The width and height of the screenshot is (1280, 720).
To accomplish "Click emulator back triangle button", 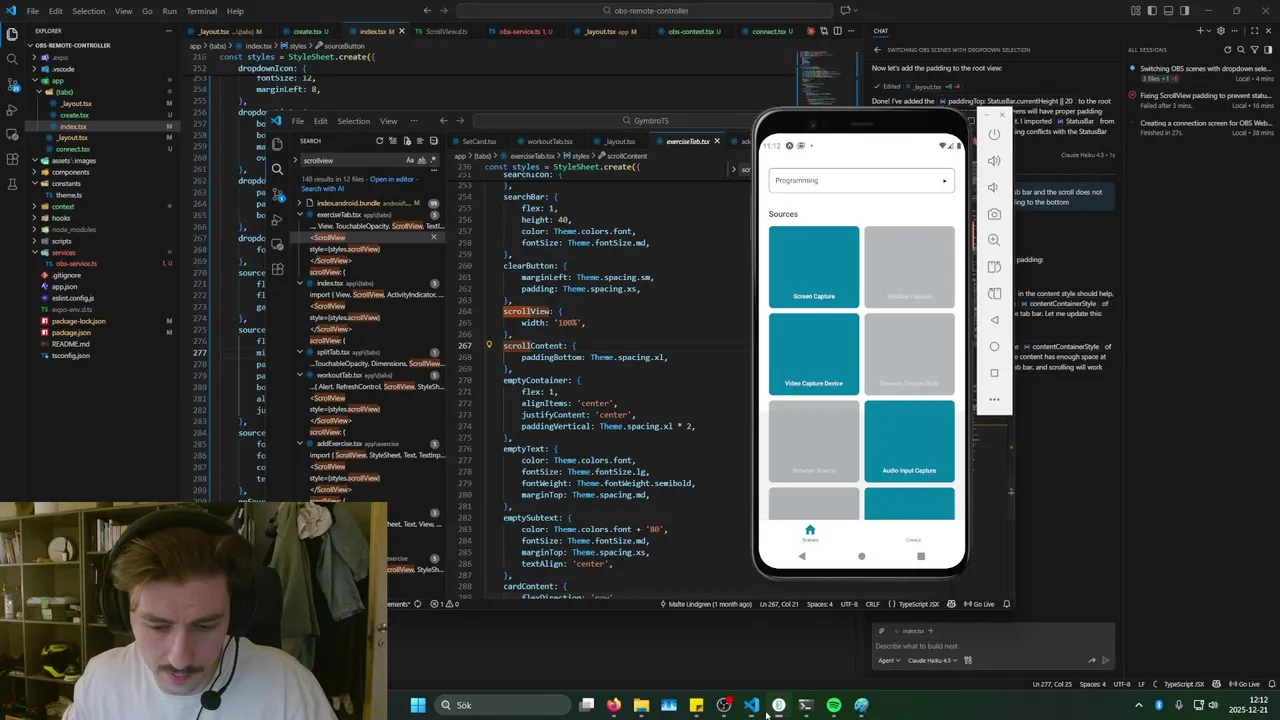I will (994, 320).
